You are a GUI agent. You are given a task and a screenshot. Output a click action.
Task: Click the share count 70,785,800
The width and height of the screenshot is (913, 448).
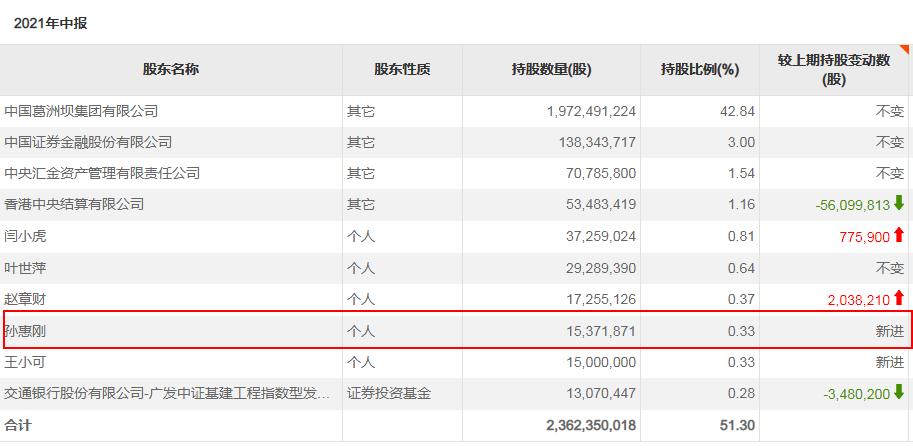602,173
